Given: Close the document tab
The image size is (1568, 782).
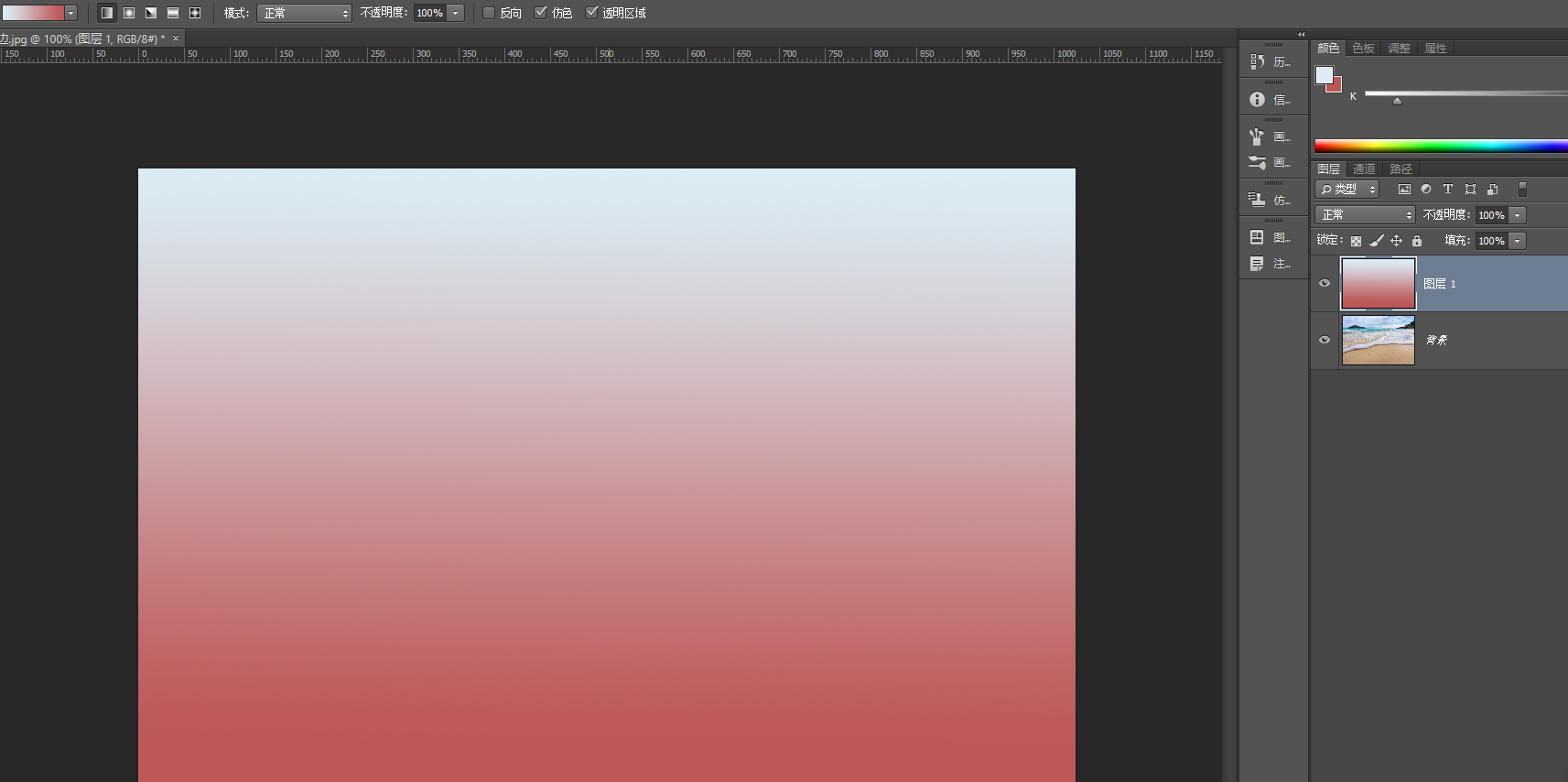Looking at the screenshot, I should tap(176, 38).
